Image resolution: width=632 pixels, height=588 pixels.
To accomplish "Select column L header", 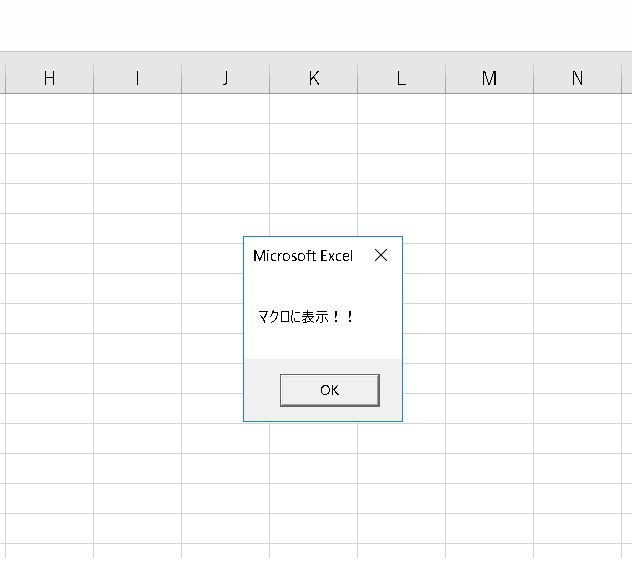I will point(401,78).
